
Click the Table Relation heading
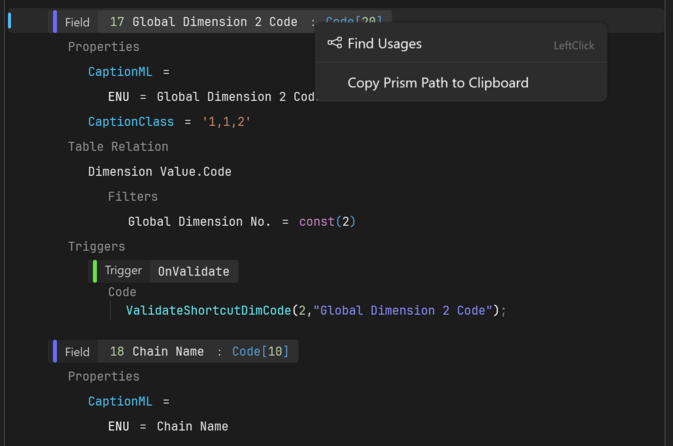coord(118,147)
